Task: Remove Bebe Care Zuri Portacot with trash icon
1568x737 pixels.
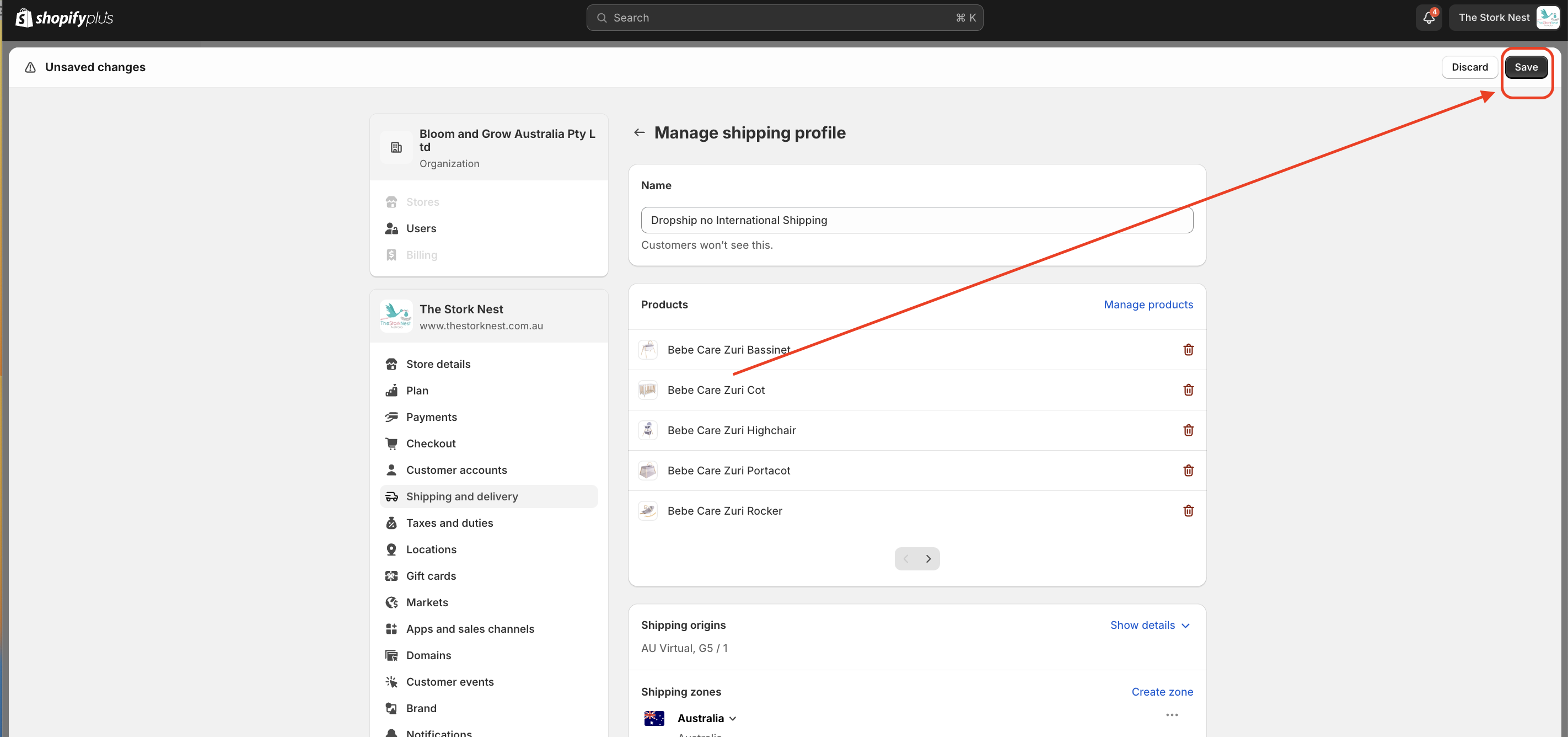Action: click(1188, 470)
